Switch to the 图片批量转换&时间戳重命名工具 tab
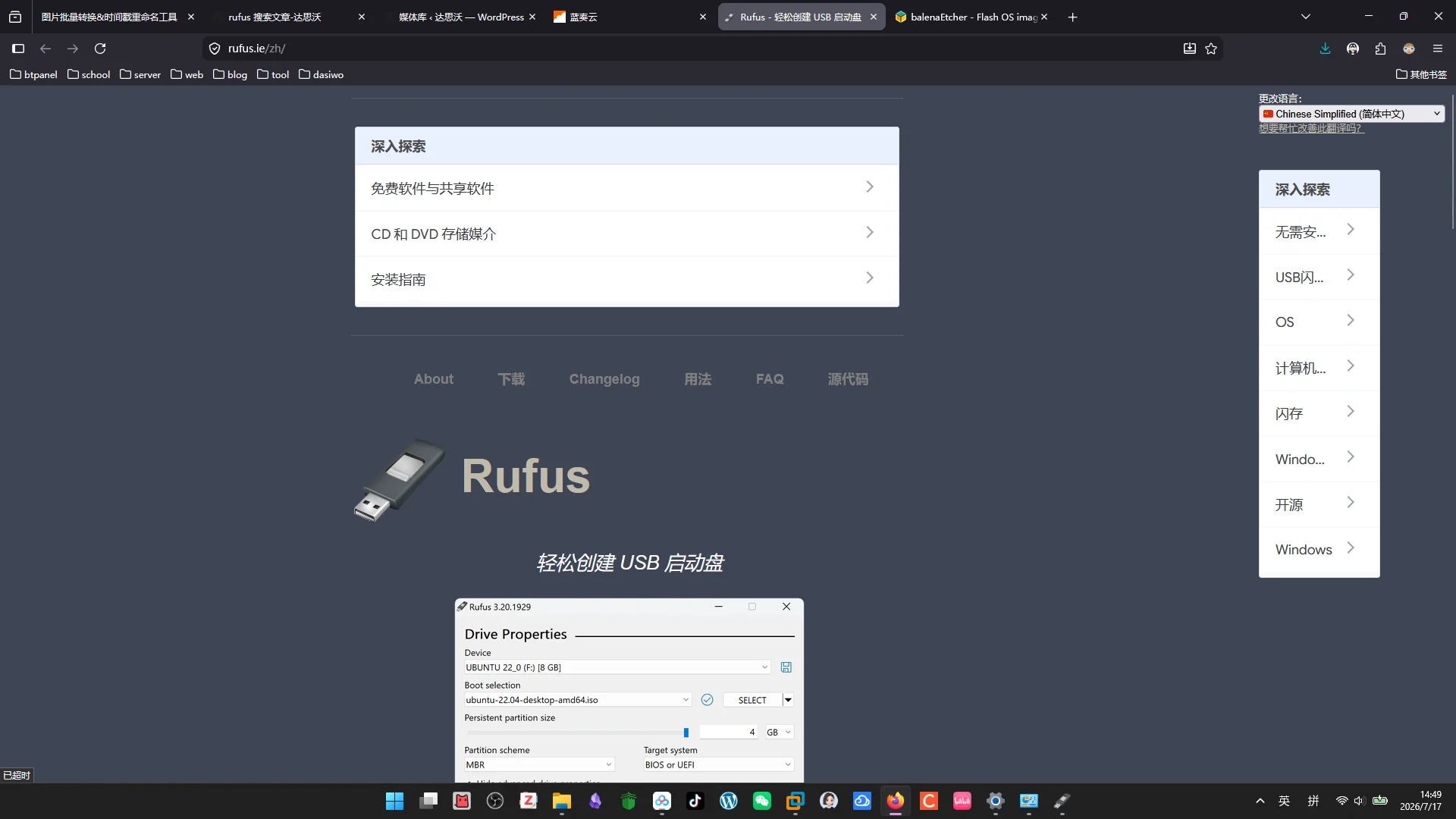Image resolution: width=1456 pixels, height=819 pixels. (110, 17)
